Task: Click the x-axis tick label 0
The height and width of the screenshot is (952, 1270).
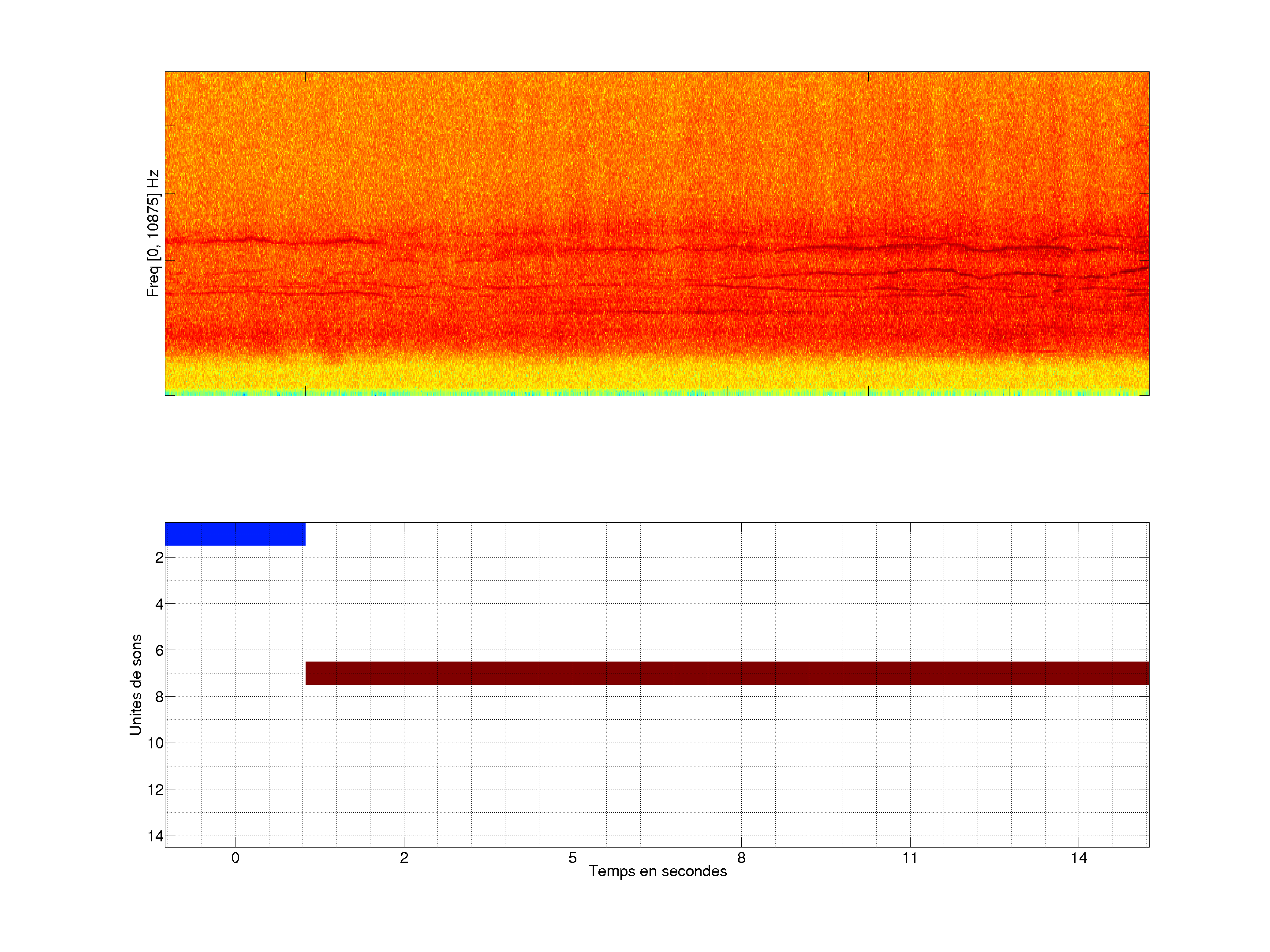Action: point(235,858)
